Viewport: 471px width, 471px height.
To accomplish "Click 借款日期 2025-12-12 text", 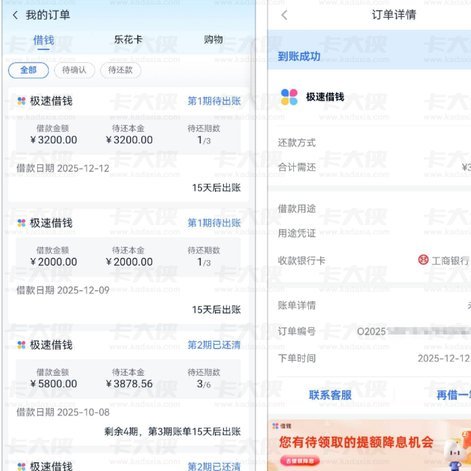I will [63, 168].
